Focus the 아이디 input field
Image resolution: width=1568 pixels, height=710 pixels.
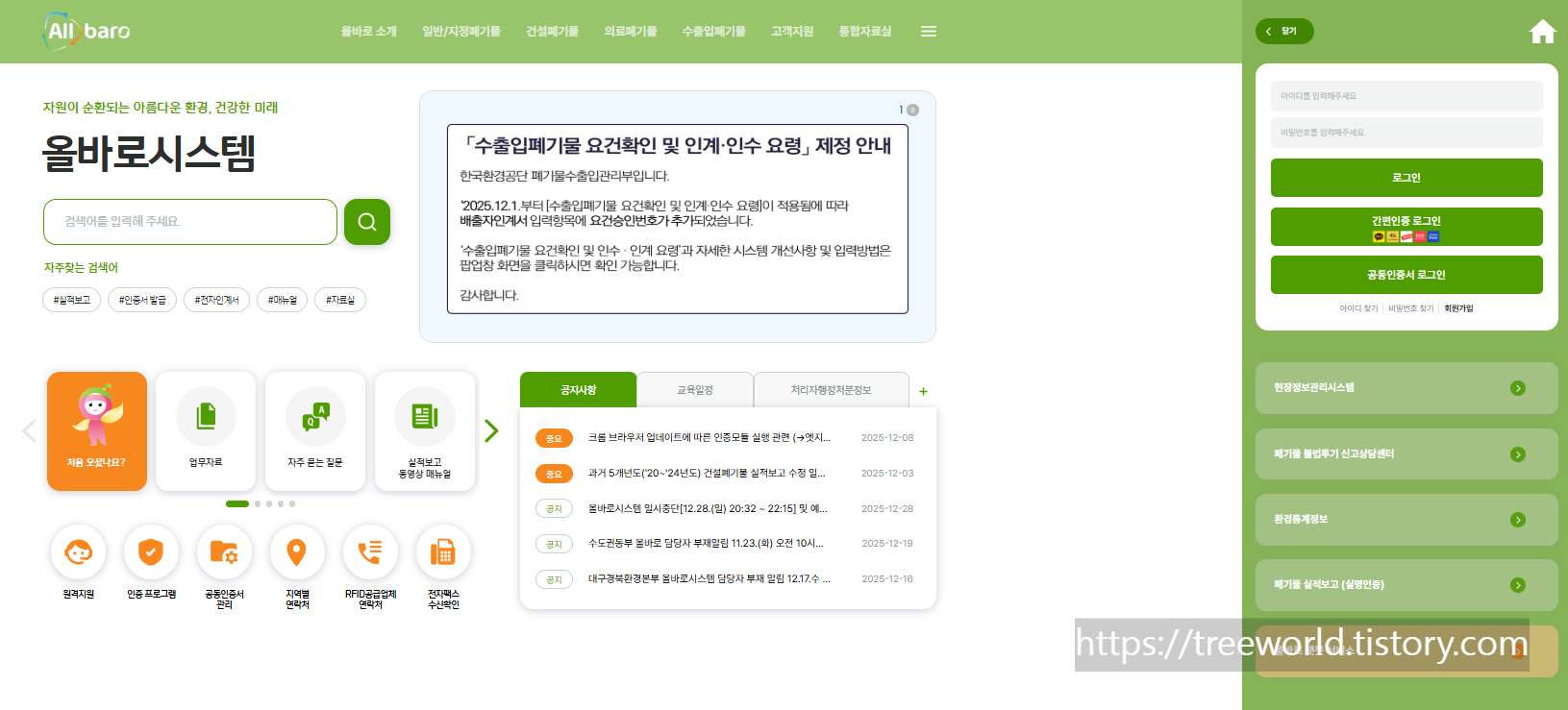1406,96
